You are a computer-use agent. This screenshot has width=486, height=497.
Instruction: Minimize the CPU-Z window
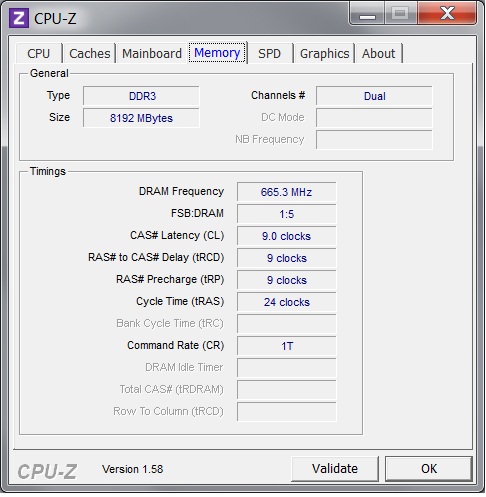point(367,13)
